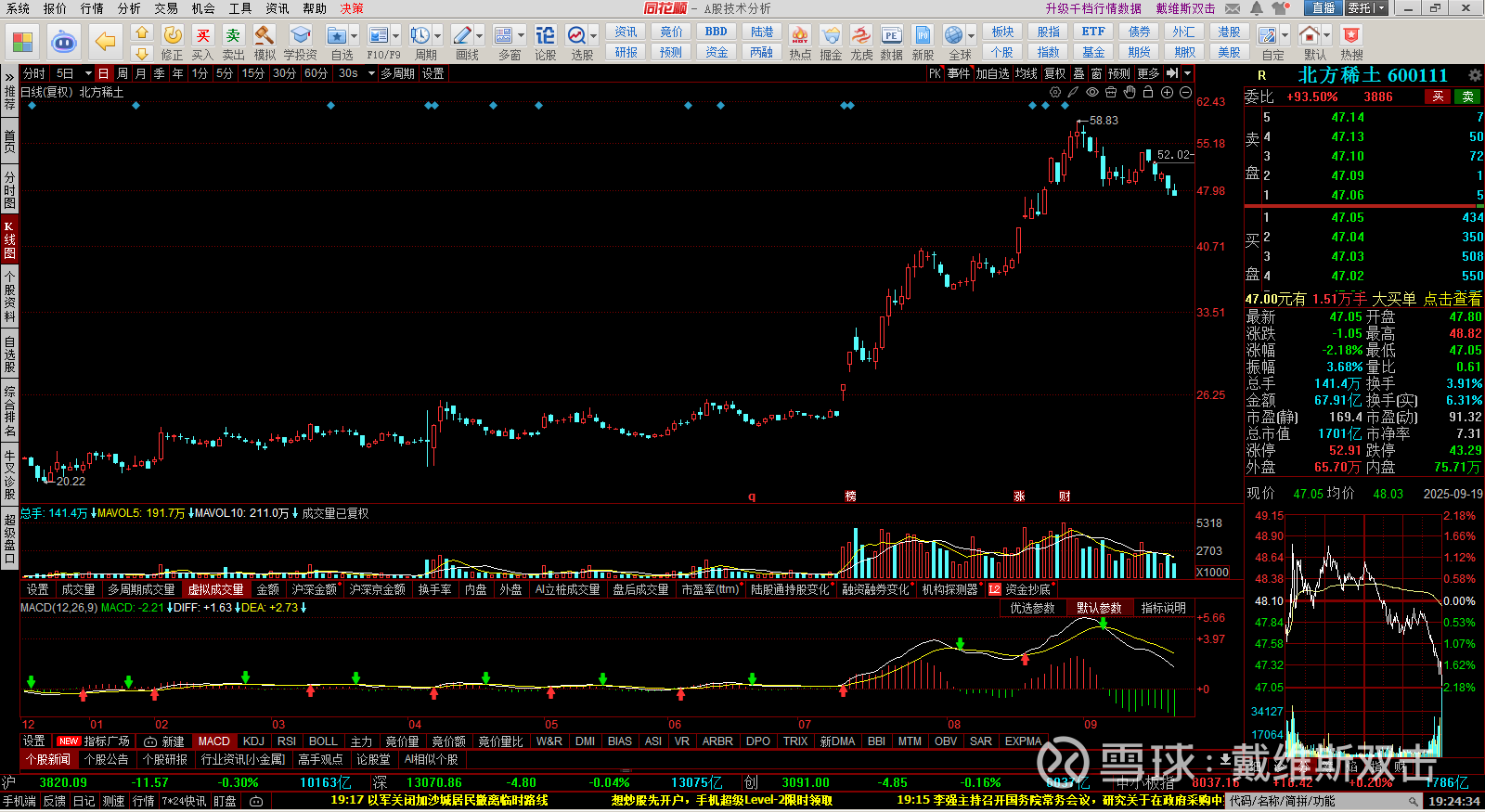Open the 掘金 mining cart icon
Screen dimensions: 1485x812
coord(831,35)
